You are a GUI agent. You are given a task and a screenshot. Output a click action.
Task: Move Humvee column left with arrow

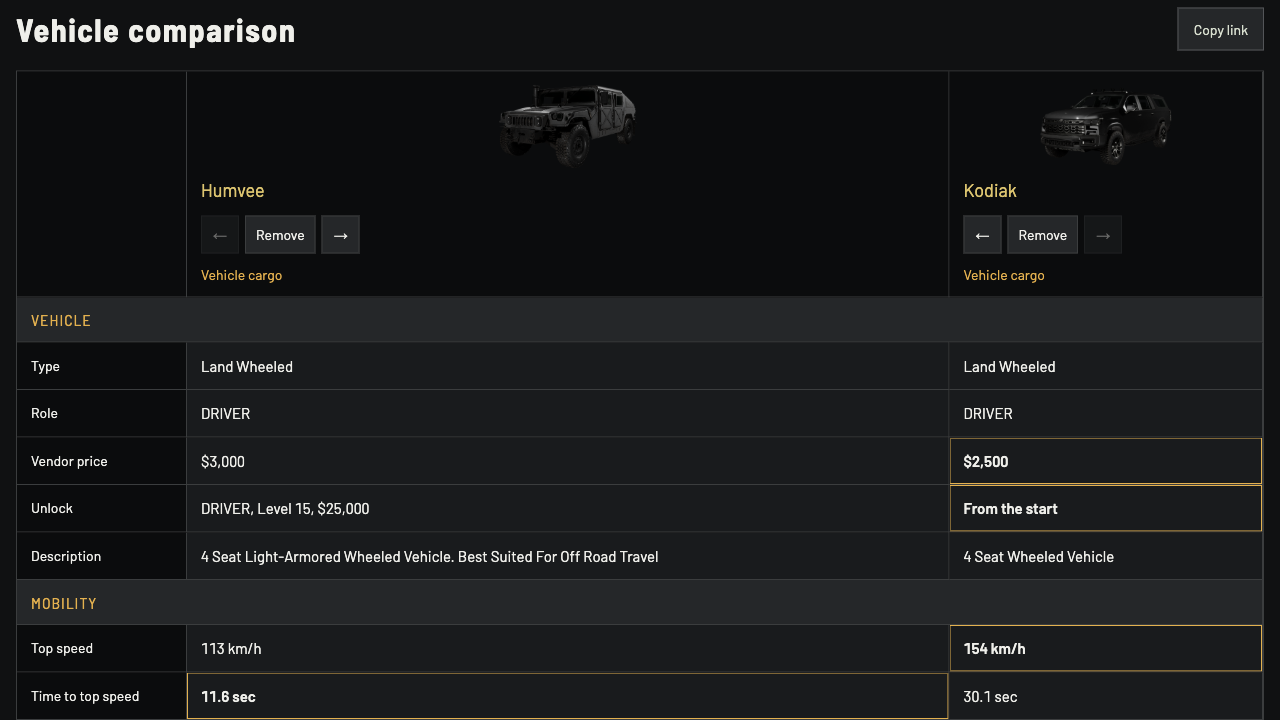220,235
